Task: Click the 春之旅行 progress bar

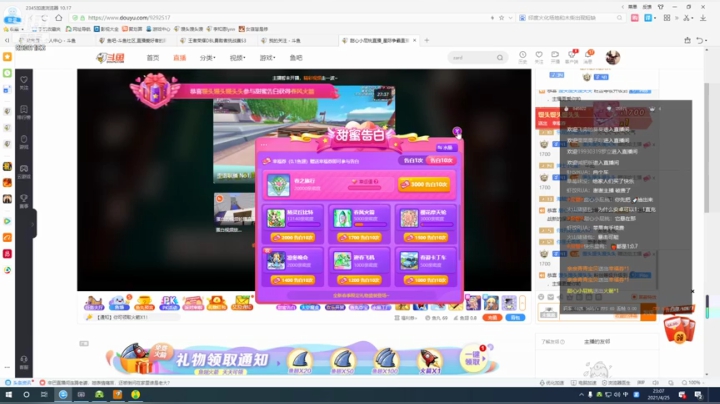Action: pos(365,188)
